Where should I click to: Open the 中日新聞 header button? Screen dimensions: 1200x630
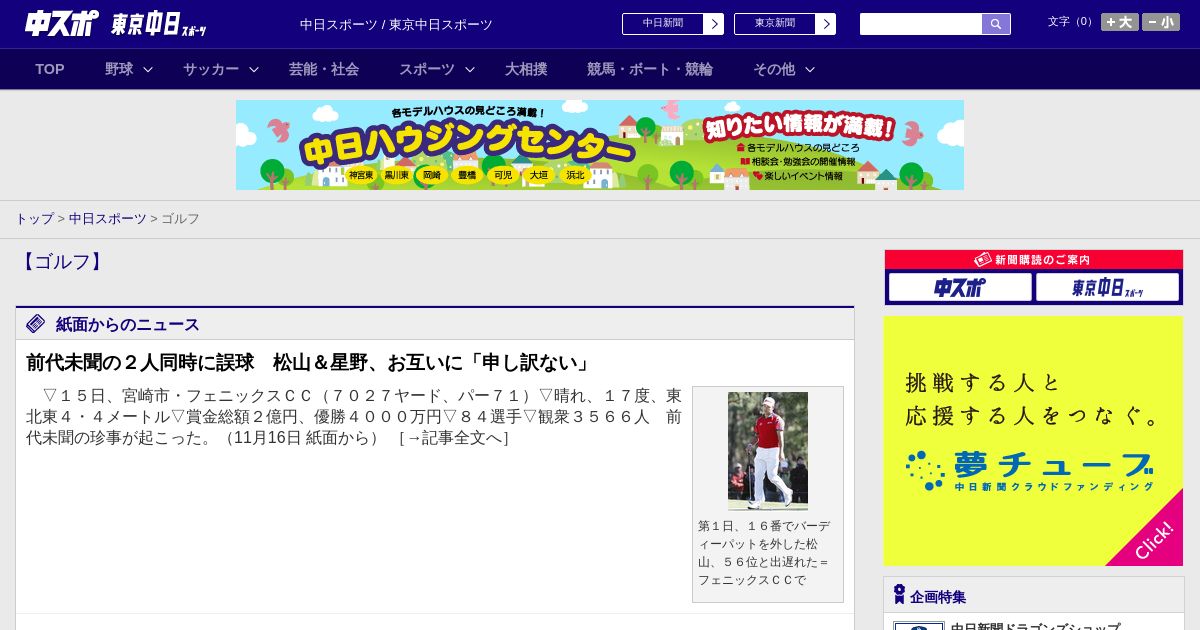[x=662, y=24]
